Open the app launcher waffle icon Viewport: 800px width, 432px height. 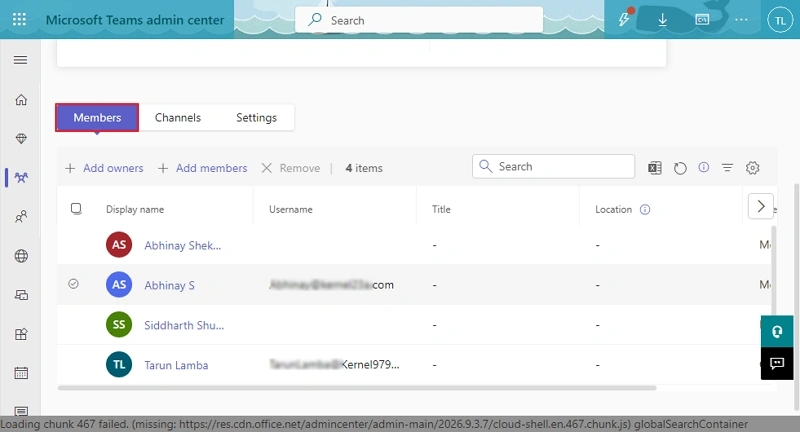19,20
